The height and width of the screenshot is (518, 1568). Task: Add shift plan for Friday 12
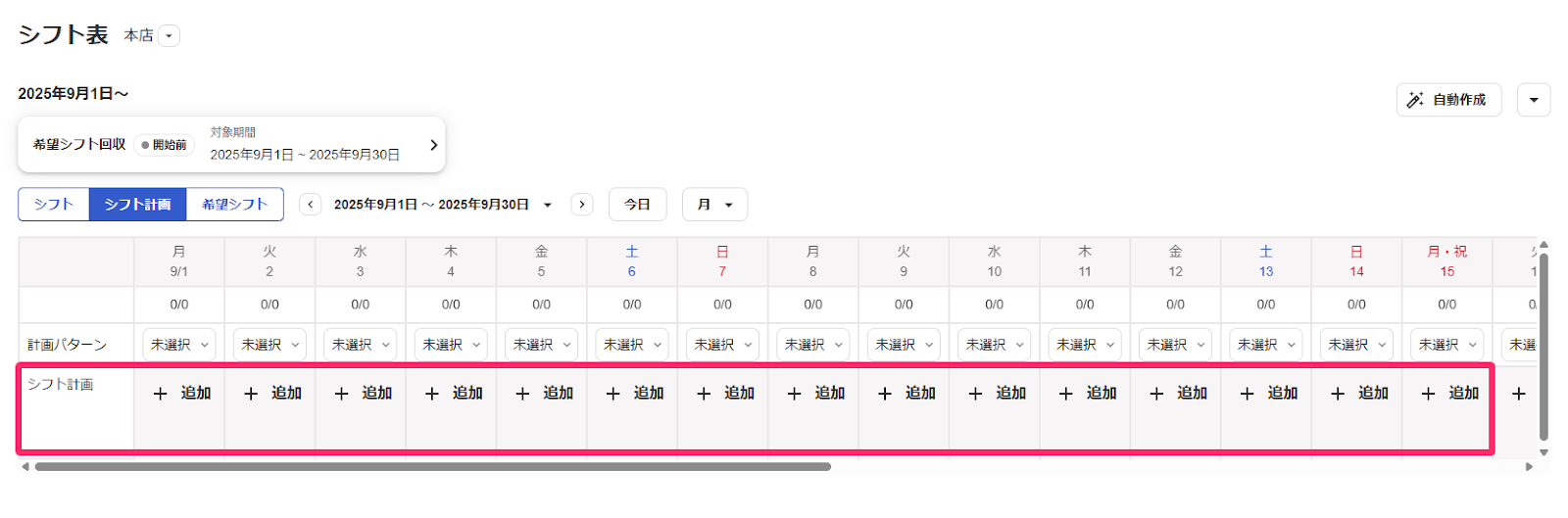1177,394
